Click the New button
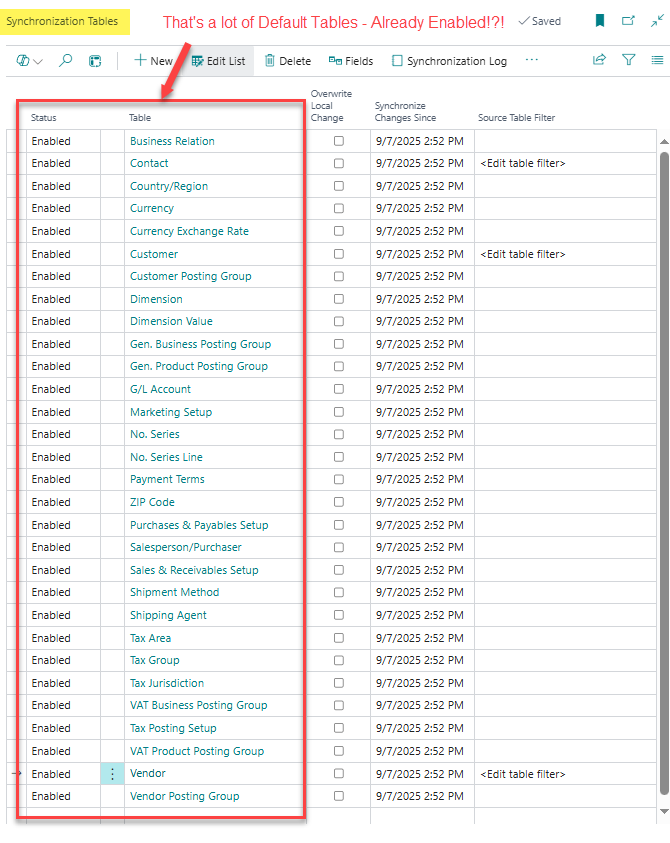The width and height of the screenshot is (670, 843). click(153, 61)
